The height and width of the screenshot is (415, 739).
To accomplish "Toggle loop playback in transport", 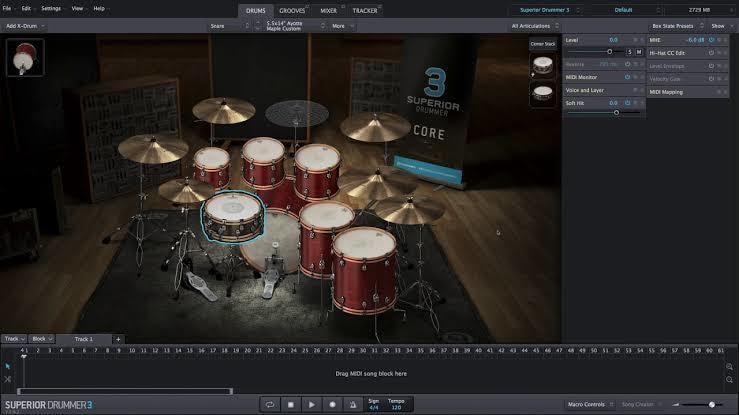I will [270, 404].
